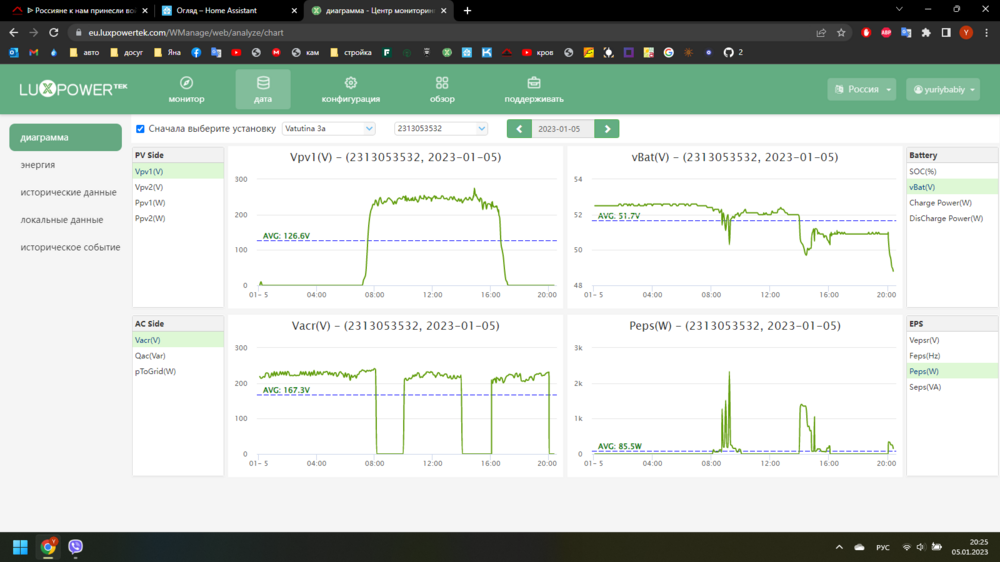Toggle 'Сначала выберите установку' checkbox

pos(140,129)
